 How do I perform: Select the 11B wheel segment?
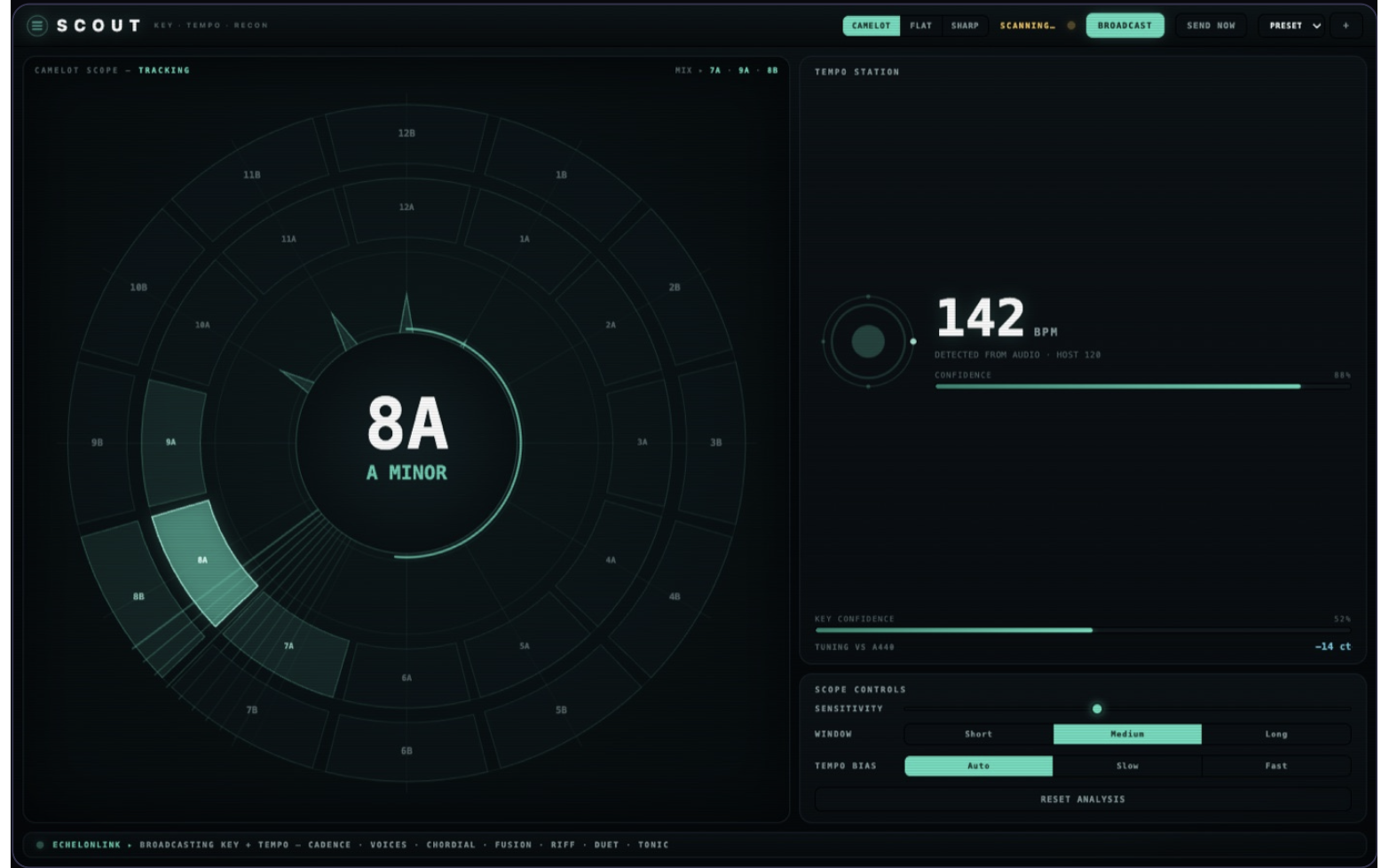tap(252, 175)
